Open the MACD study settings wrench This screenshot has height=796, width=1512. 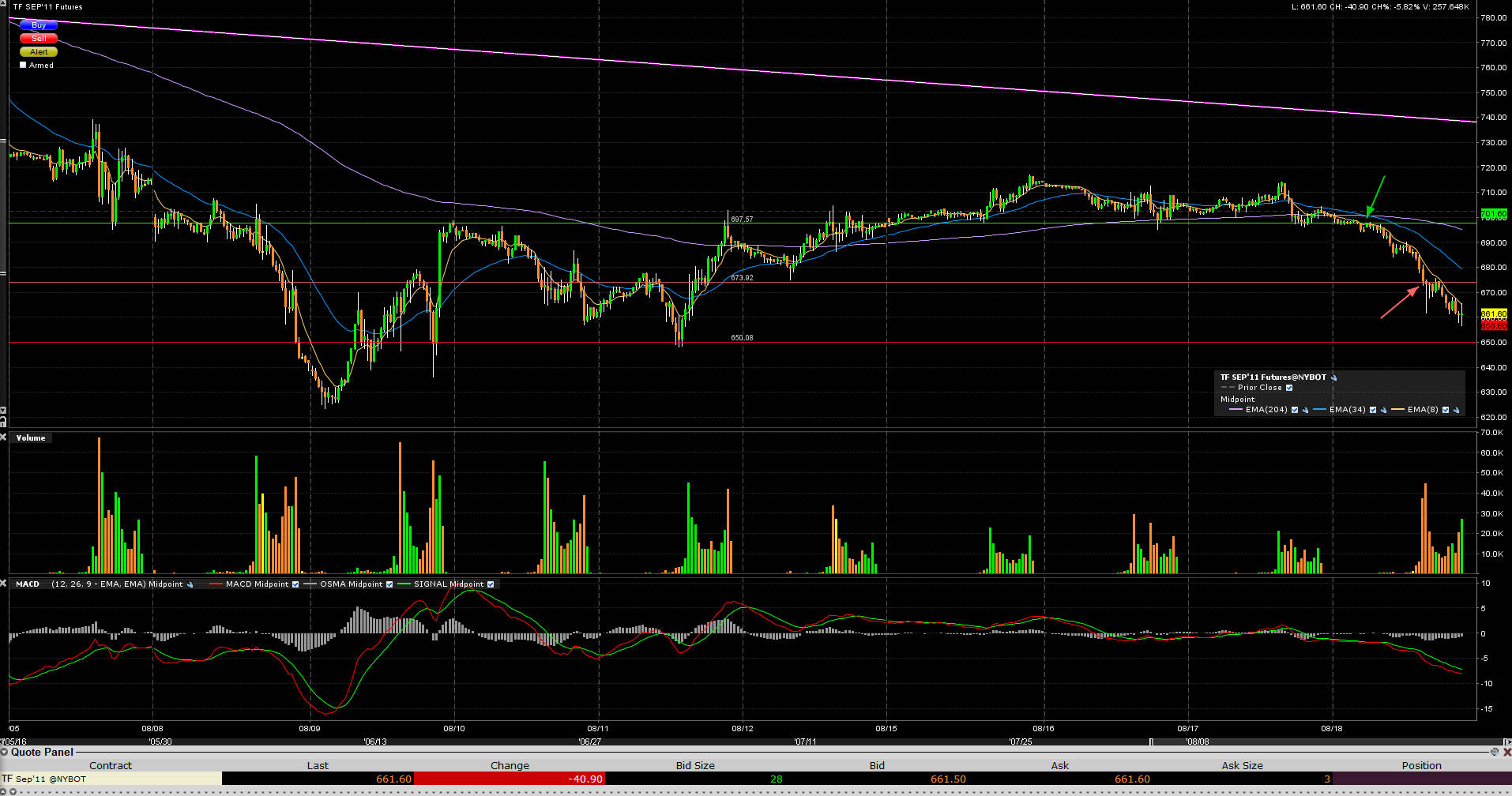190,584
